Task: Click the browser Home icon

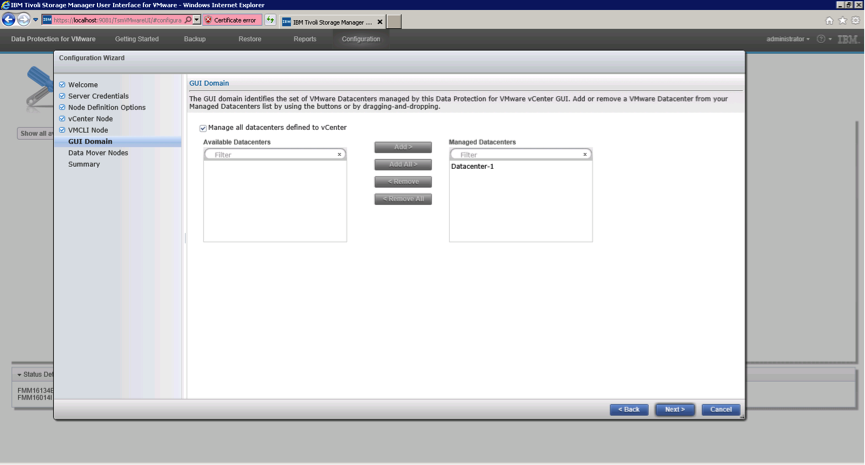Action: 829,20
